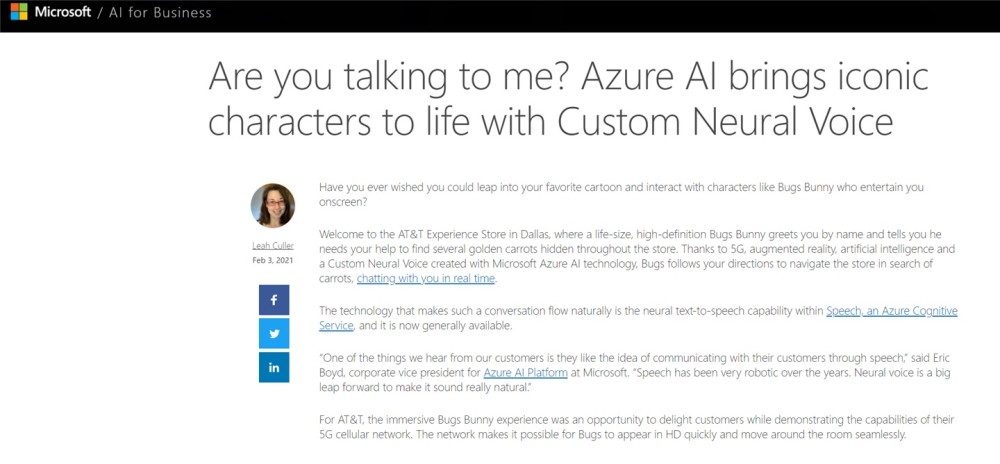The height and width of the screenshot is (464, 1000).
Task: Open the Microsoft wordmark home link
Action: click(x=62, y=12)
